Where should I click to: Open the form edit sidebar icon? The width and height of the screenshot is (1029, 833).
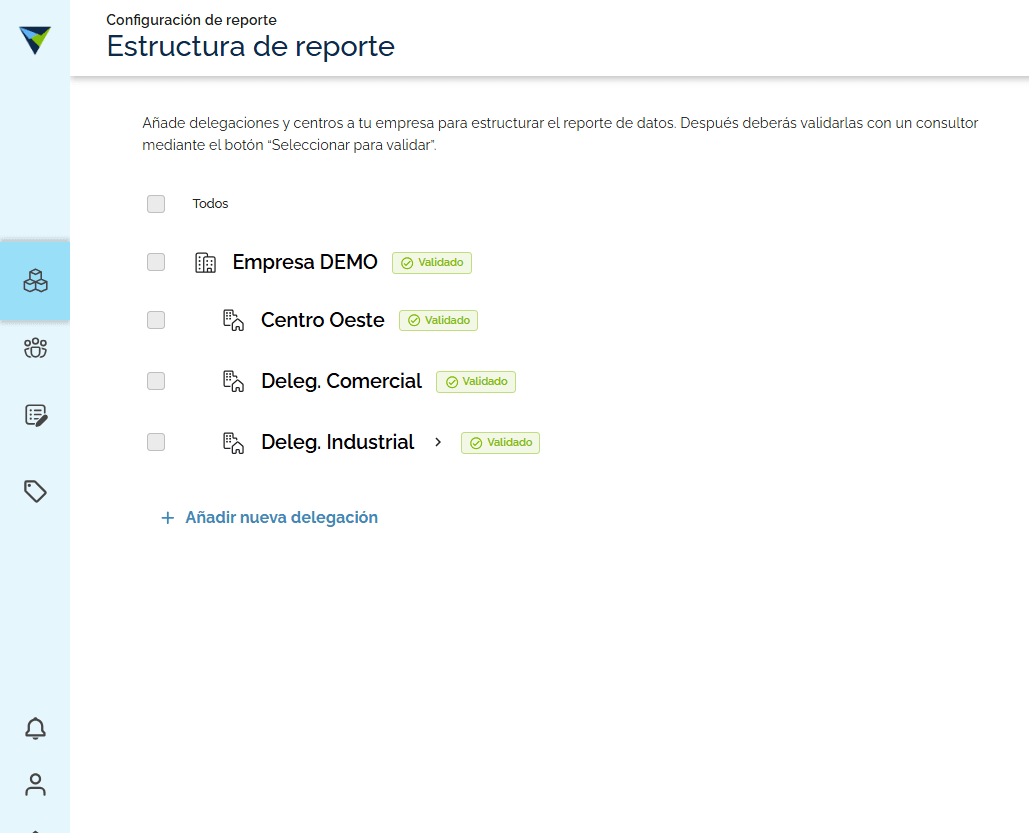click(35, 416)
